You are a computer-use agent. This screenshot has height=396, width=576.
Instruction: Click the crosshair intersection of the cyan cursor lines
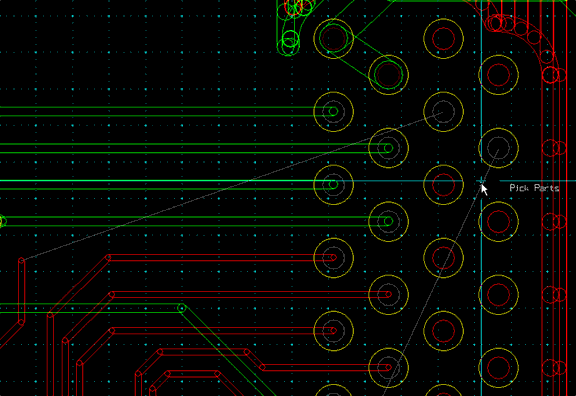(x=481, y=181)
